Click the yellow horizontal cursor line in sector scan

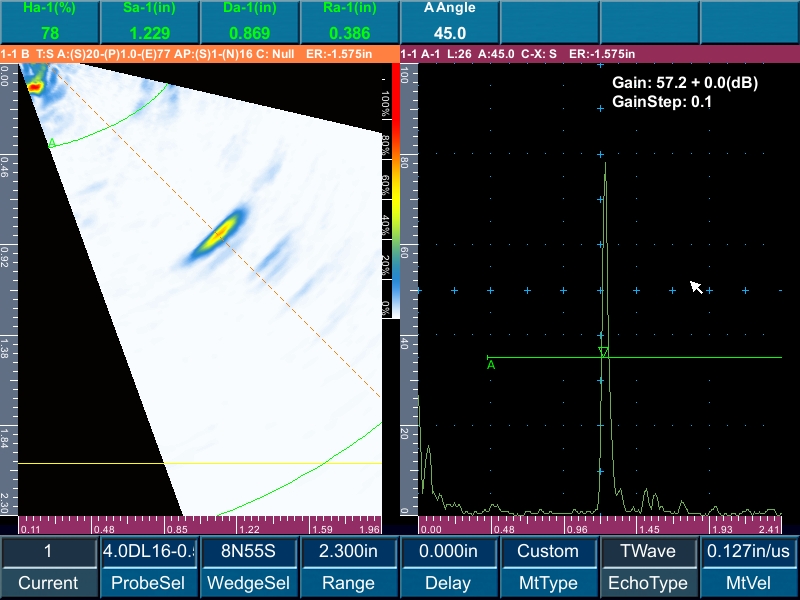200,463
